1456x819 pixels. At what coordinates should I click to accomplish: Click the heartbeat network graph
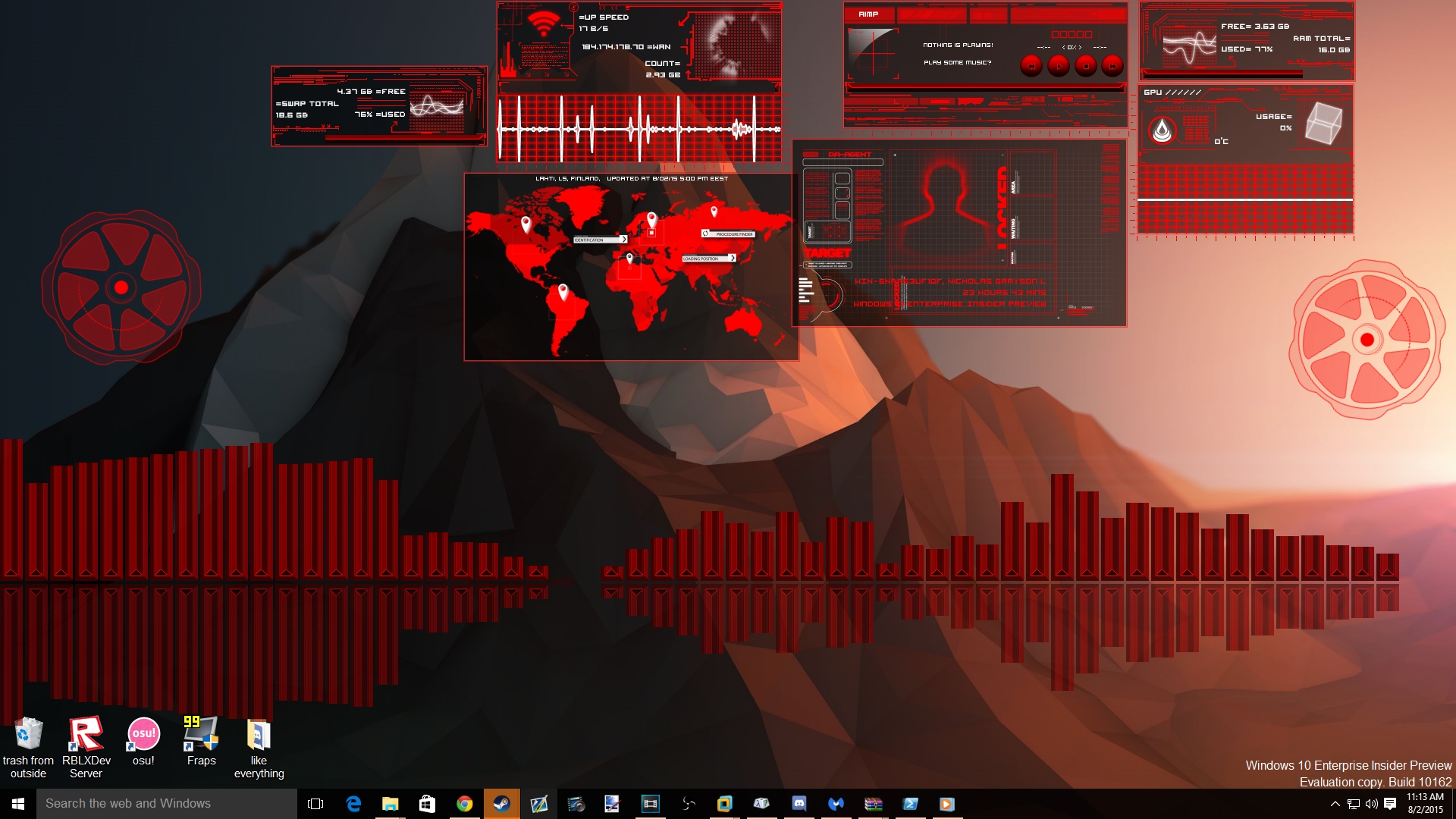pos(639,129)
